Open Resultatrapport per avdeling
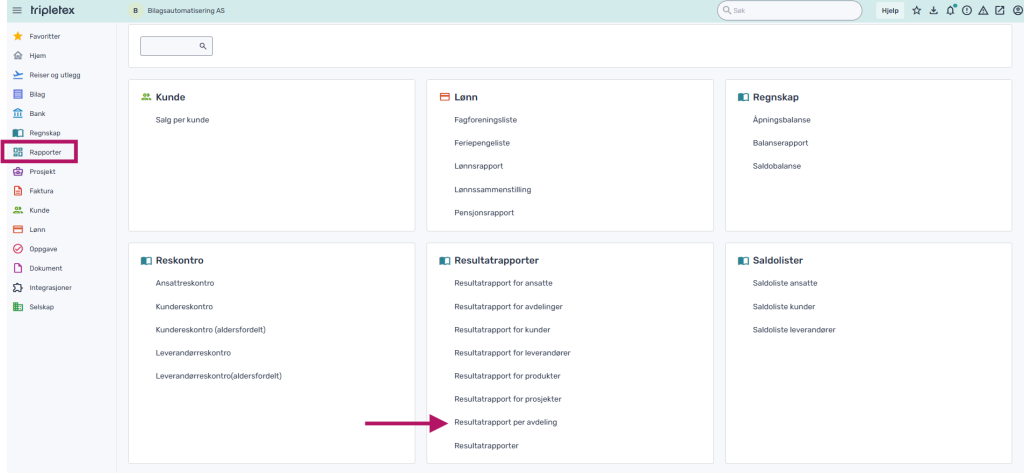The width and height of the screenshot is (1024, 473). point(505,423)
